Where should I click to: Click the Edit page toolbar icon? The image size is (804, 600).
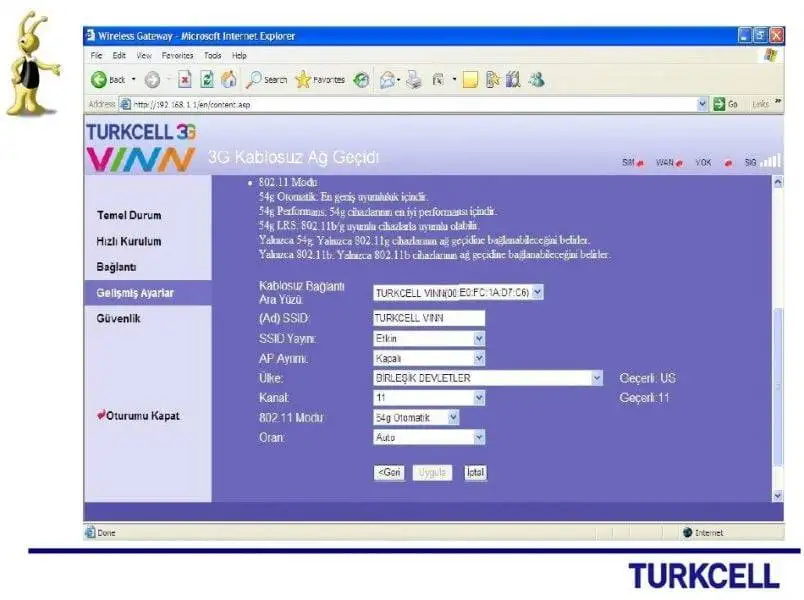[438, 79]
